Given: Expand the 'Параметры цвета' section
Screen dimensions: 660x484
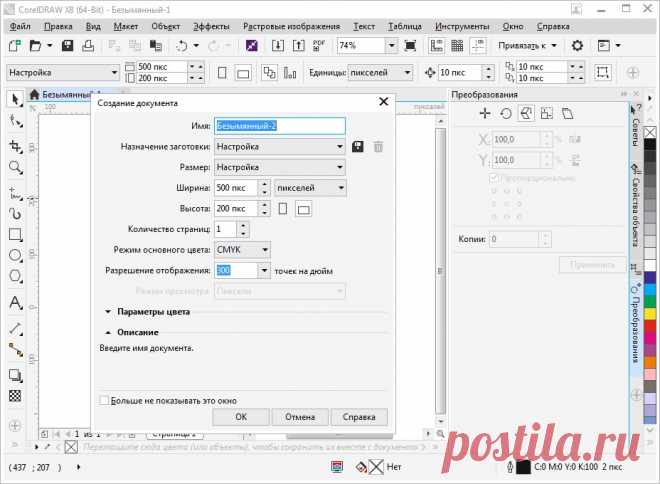Looking at the screenshot, I should tap(108, 312).
